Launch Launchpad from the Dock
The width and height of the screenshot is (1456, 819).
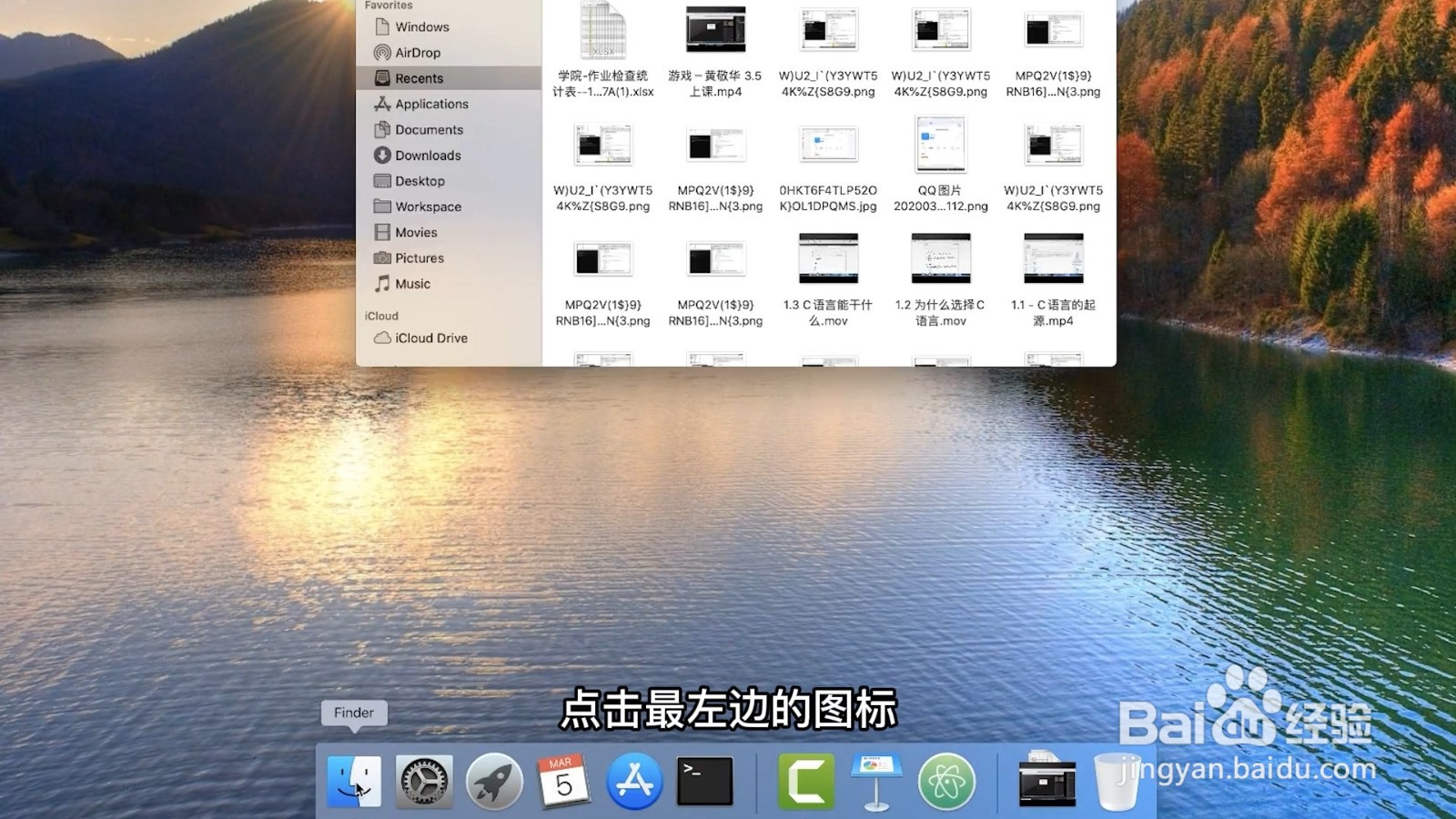pyautogui.click(x=493, y=780)
